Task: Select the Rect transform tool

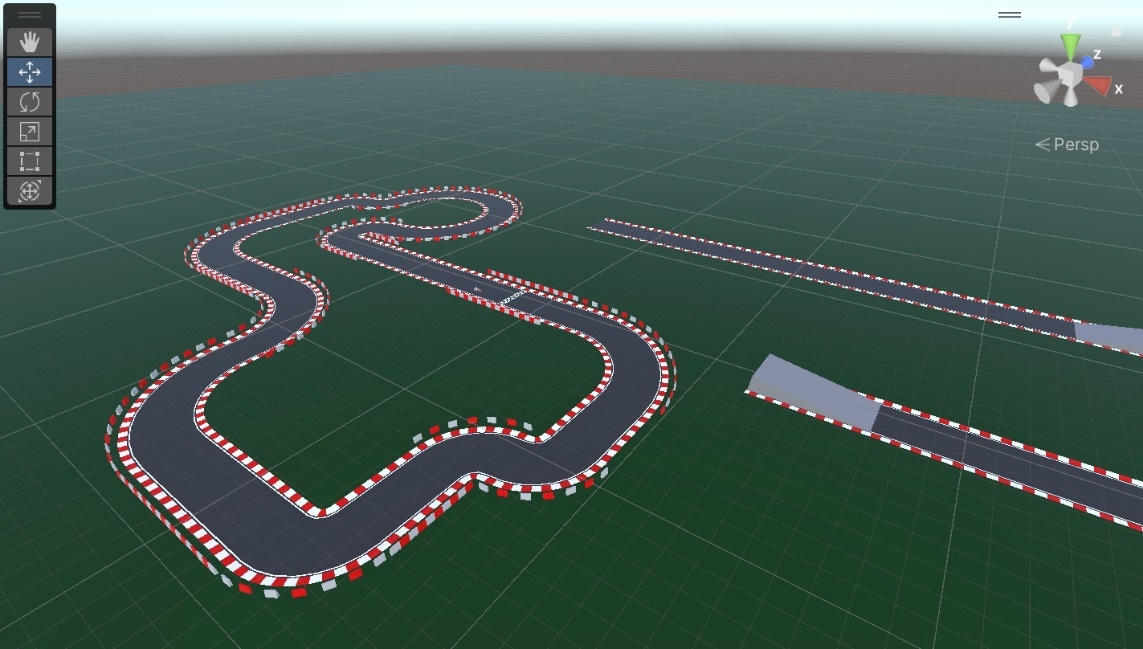Action: pyautogui.click(x=30, y=162)
